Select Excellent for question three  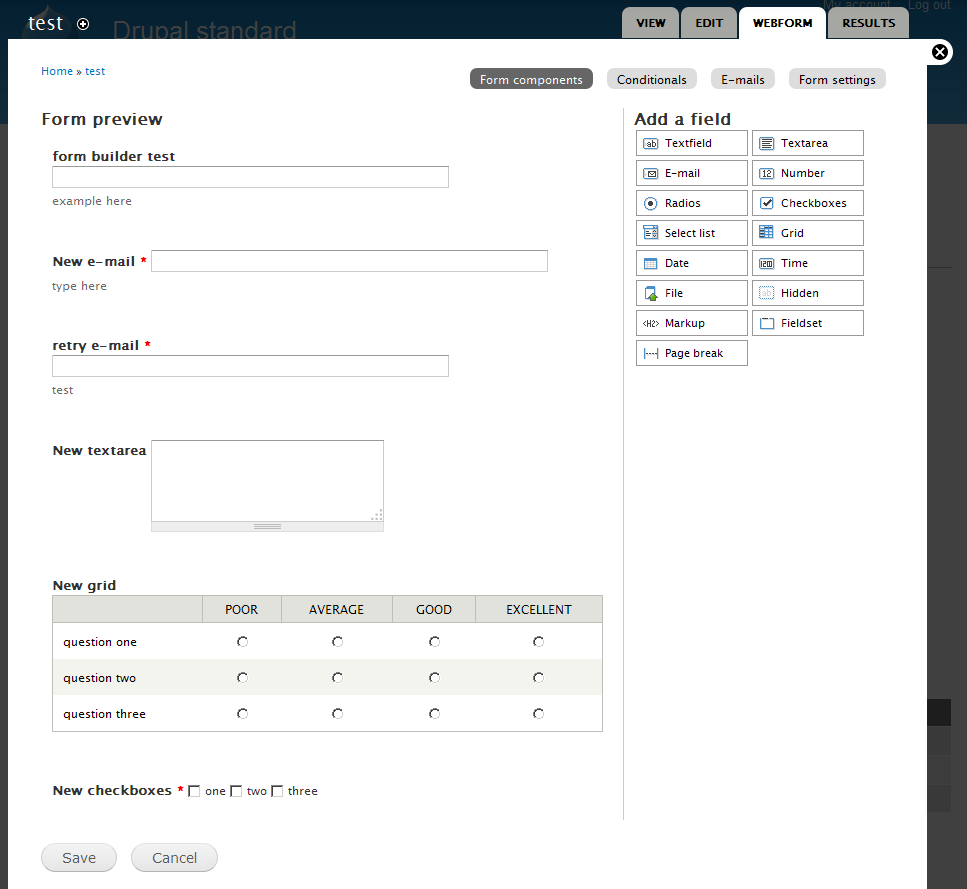[x=538, y=713]
